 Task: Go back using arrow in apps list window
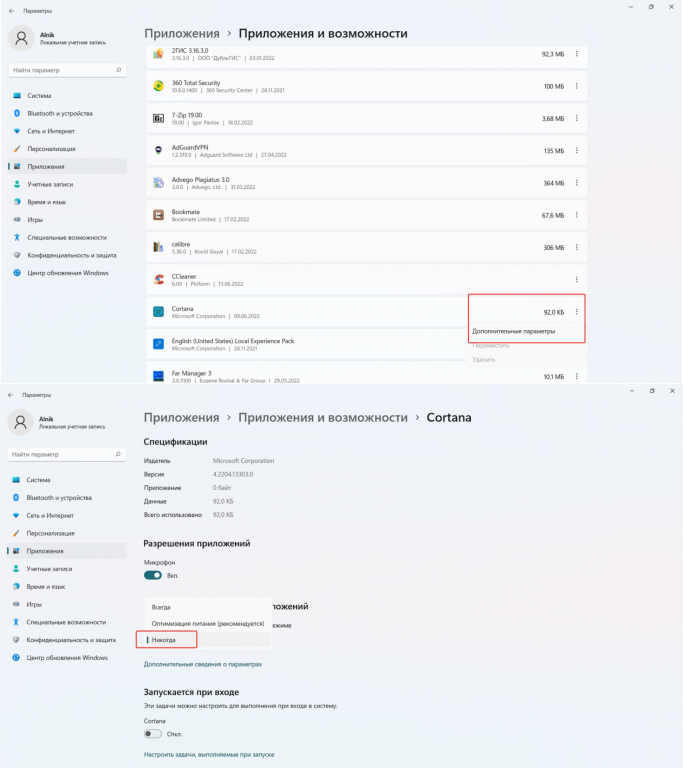pyautogui.click(x=12, y=11)
